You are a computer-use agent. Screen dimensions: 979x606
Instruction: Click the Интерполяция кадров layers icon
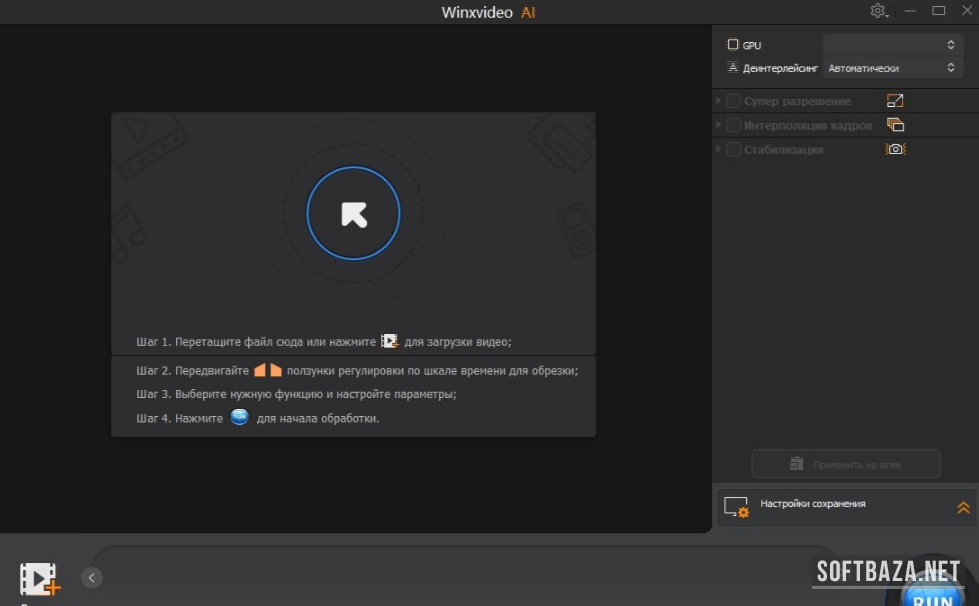tap(895, 125)
